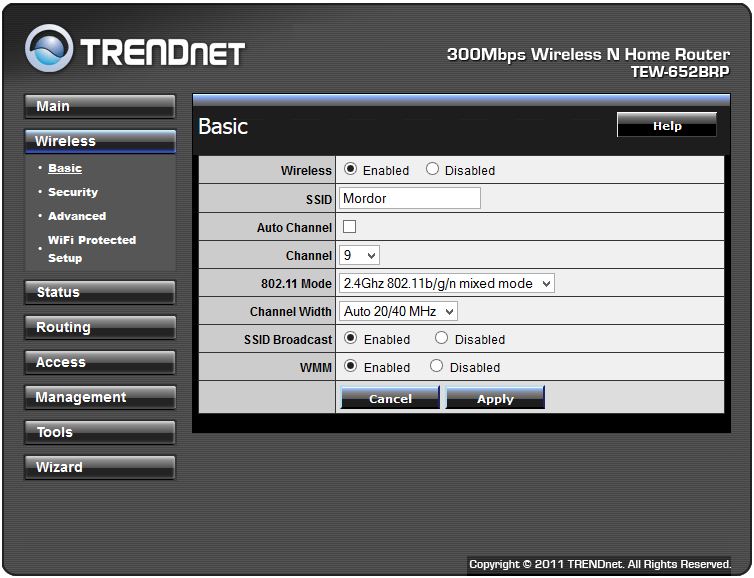Open the Access menu section

(x=99, y=363)
